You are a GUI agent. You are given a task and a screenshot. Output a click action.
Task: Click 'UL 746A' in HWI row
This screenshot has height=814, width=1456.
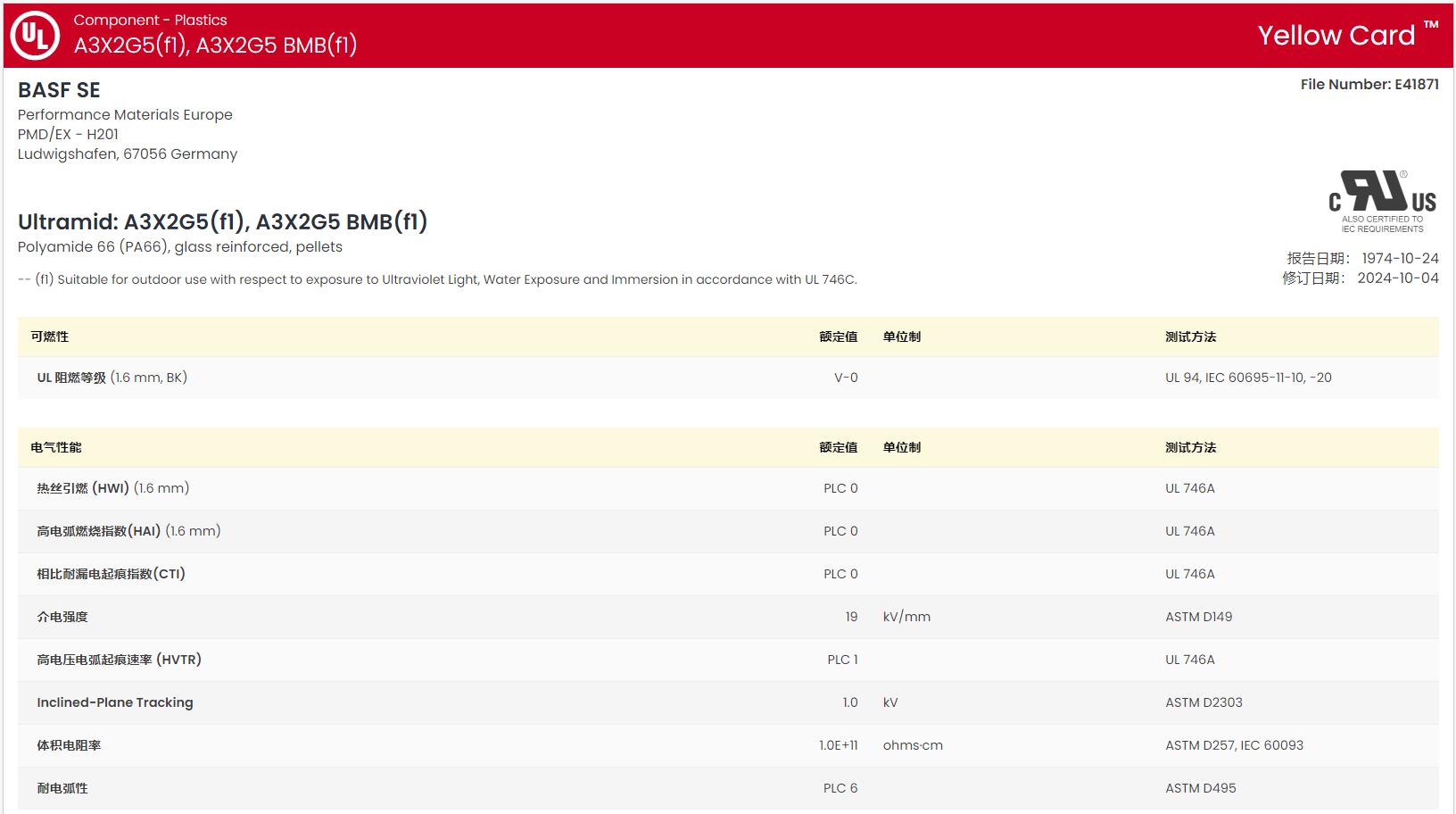[x=1190, y=488]
